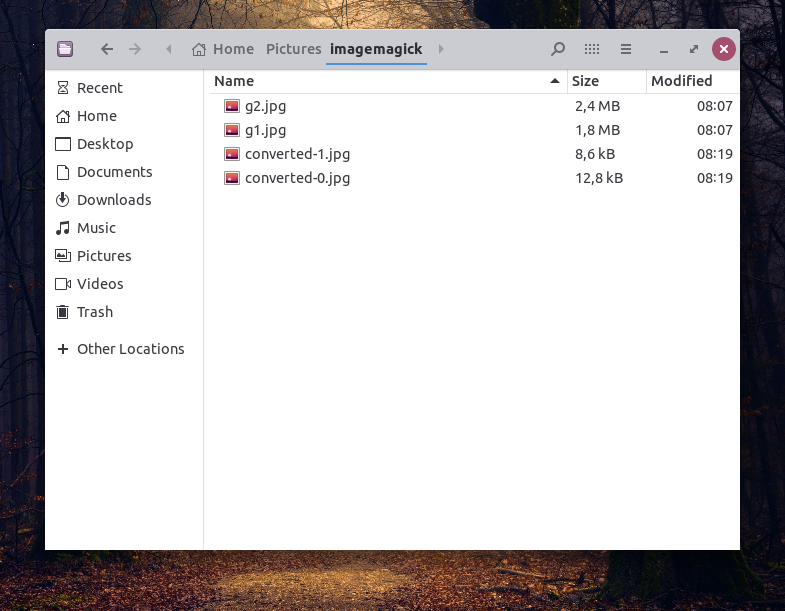Click the 1,8 MB size value

click(597, 130)
